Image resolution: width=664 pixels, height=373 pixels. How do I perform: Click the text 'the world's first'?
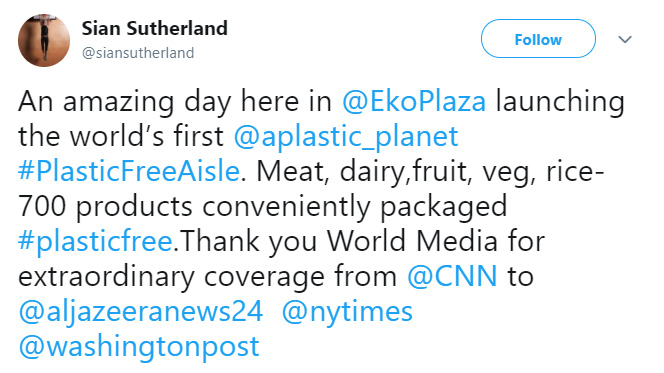(121, 137)
